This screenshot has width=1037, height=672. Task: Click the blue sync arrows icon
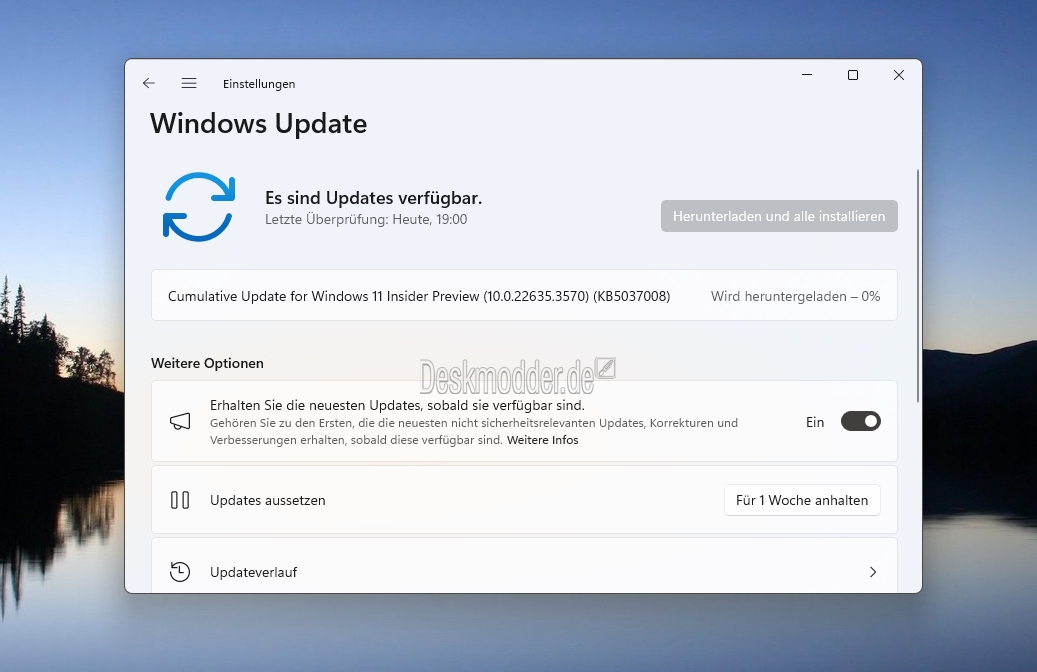(x=199, y=207)
